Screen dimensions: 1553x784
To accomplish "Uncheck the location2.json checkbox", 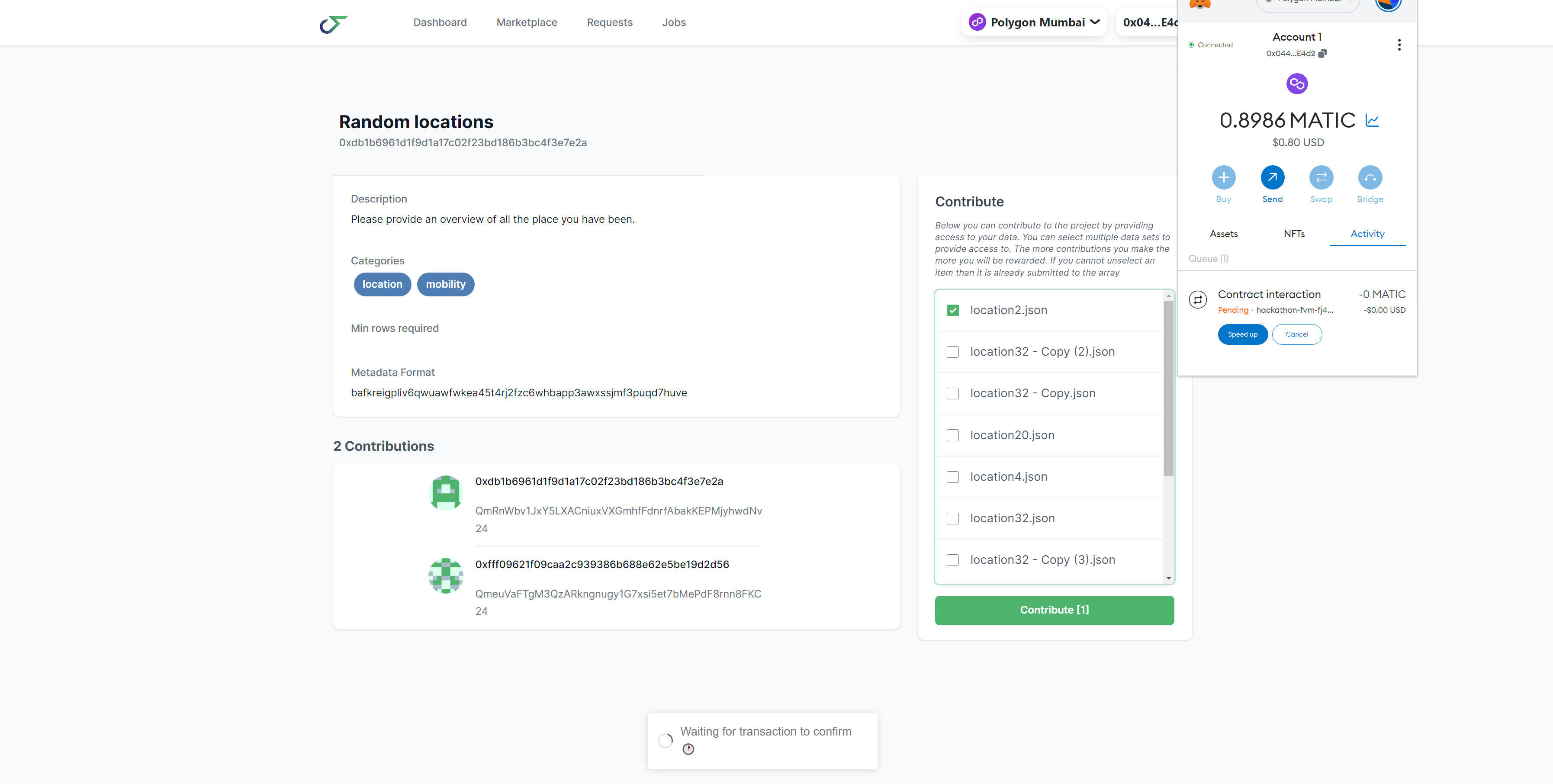I will [952, 310].
